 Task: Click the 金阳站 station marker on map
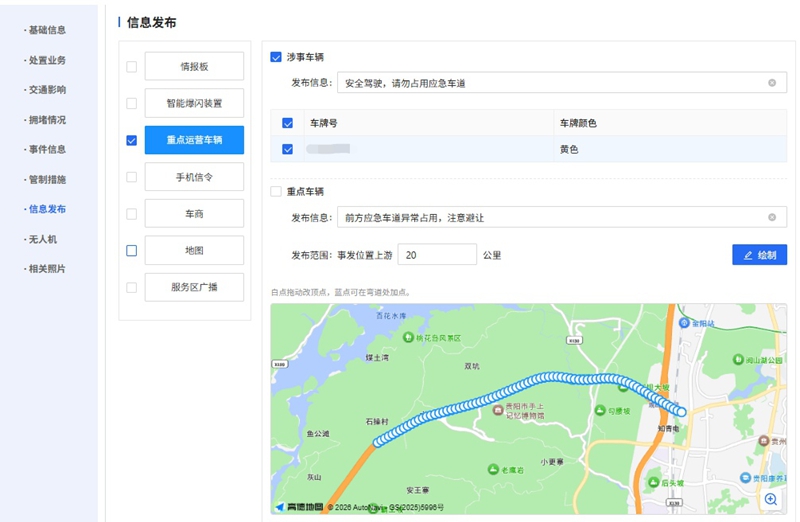pyautogui.click(x=684, y=323)
